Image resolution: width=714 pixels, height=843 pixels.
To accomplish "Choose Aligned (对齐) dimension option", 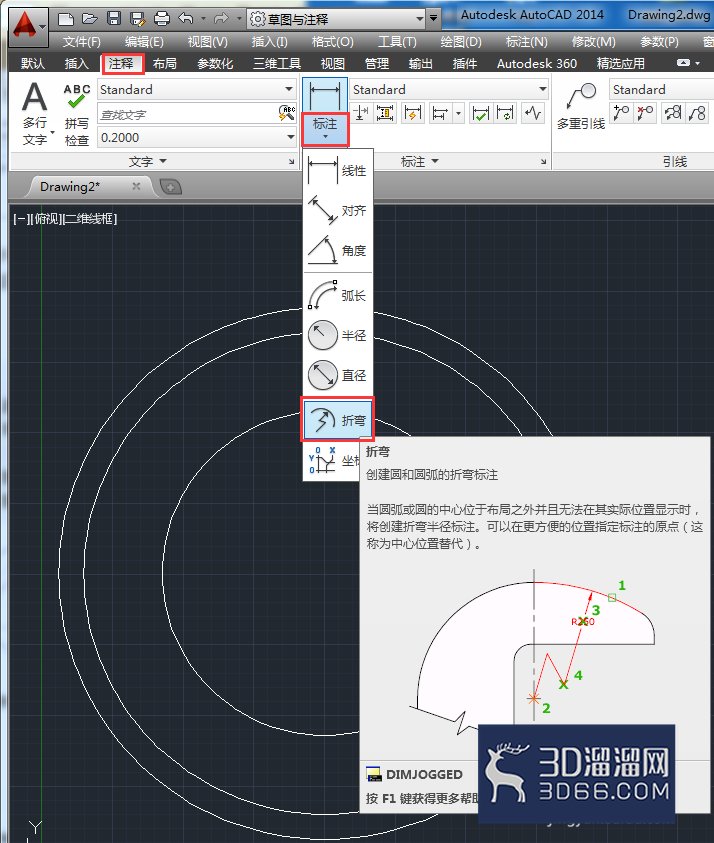I will [338, 210].
